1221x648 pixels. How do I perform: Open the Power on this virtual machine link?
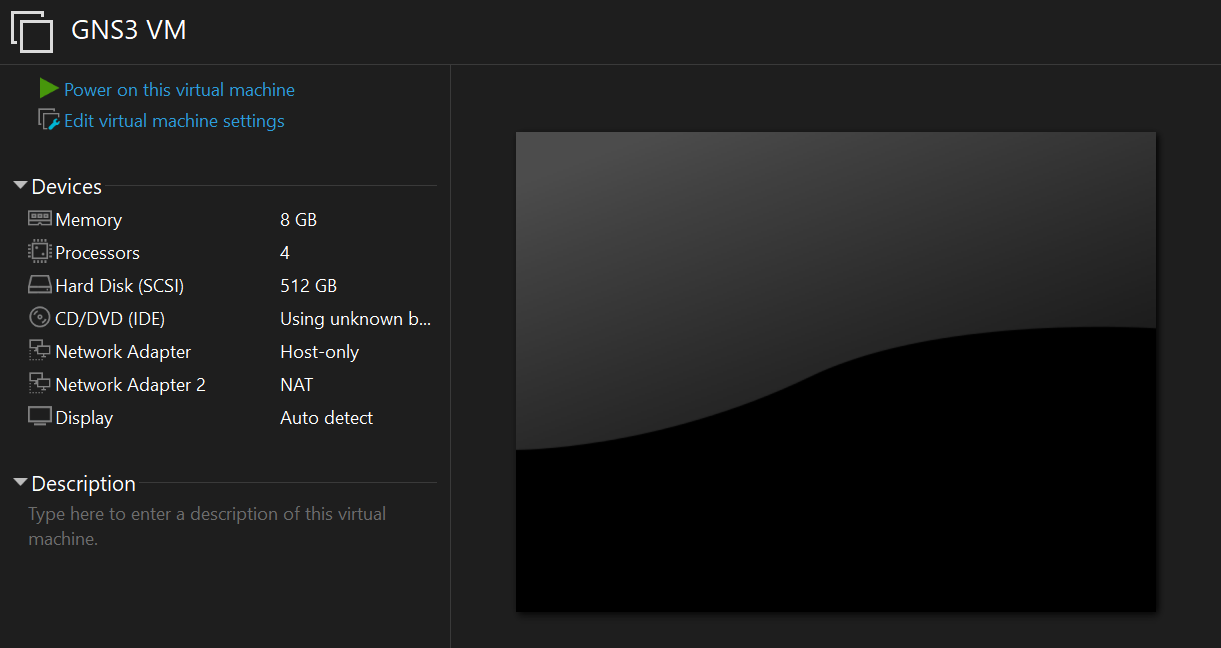click(x=179, y=90)
